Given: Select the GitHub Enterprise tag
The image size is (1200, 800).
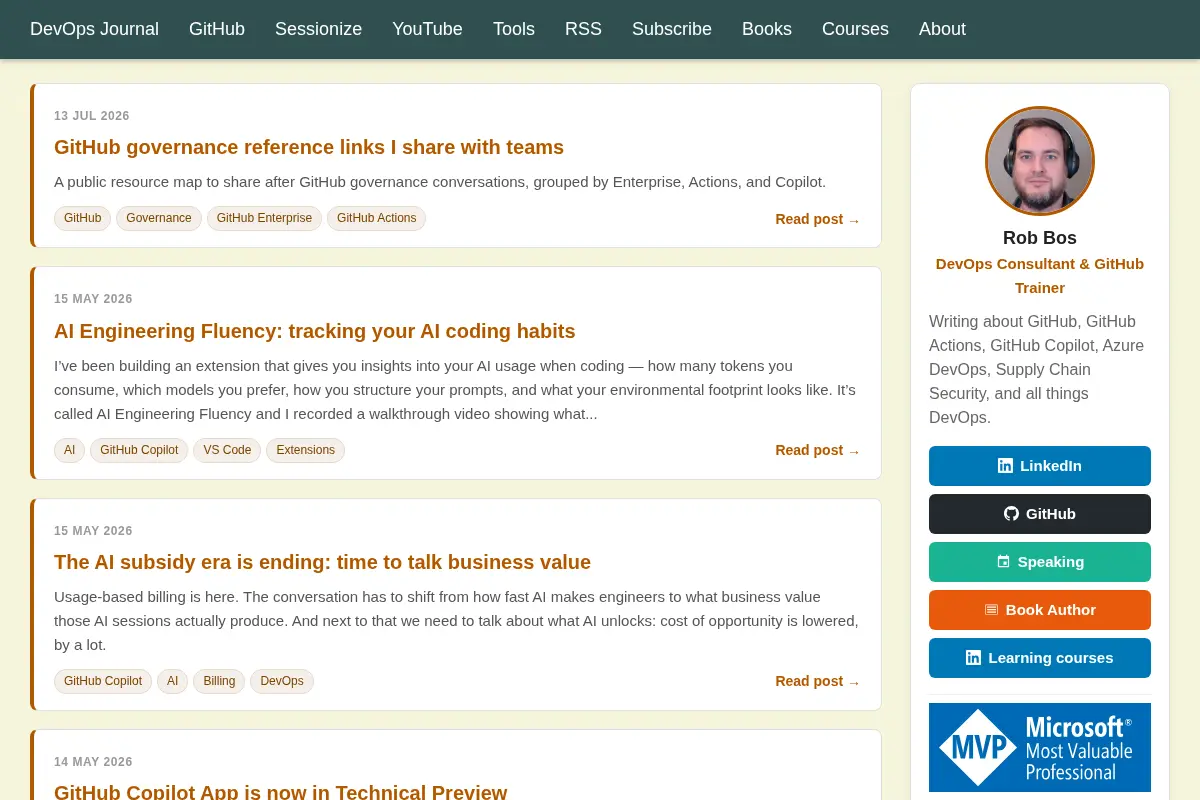Looking at the screenshot, I should [x=265, y=218].
